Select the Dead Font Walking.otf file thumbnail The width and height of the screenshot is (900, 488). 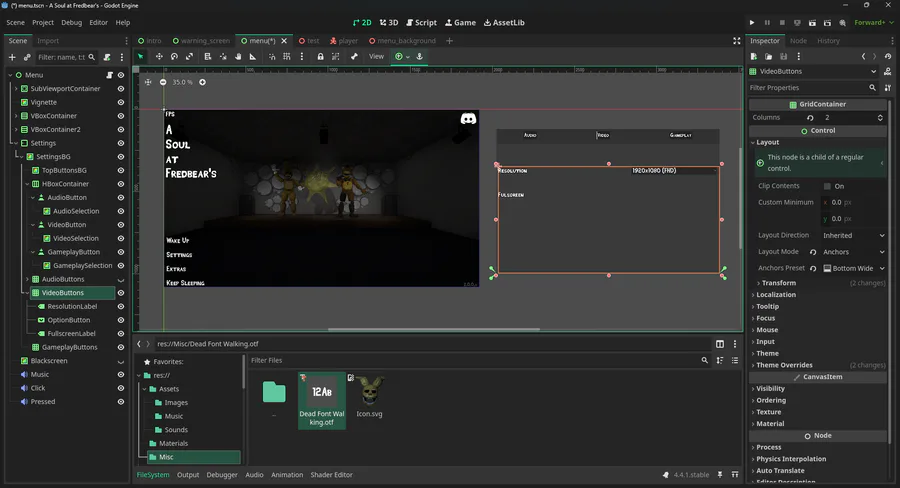click(x=321, y=400)
